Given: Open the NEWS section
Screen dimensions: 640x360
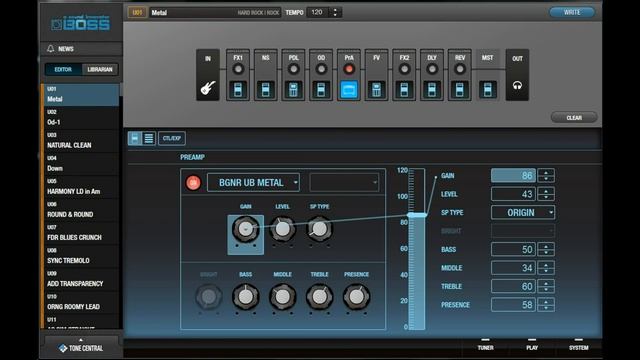Looking at the screenshot, I should (x=81, y=49).
